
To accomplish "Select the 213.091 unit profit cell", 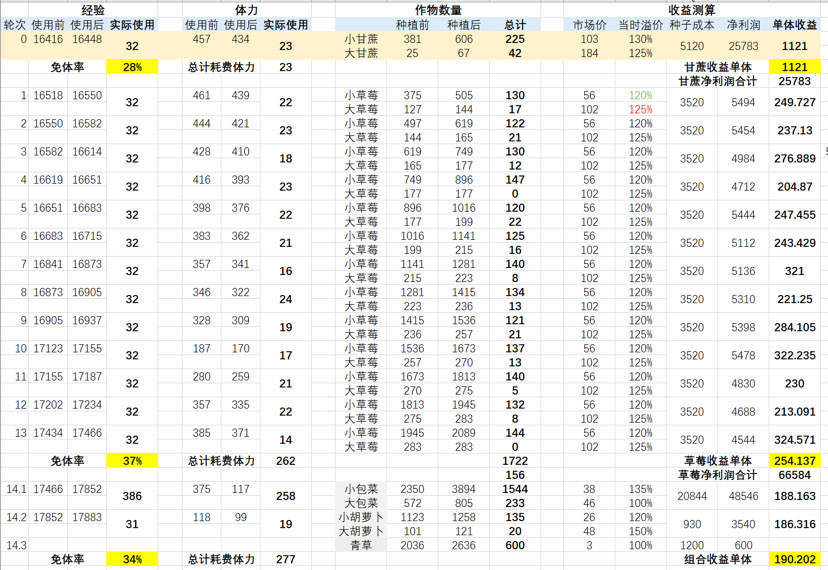I will click(795, 412).
